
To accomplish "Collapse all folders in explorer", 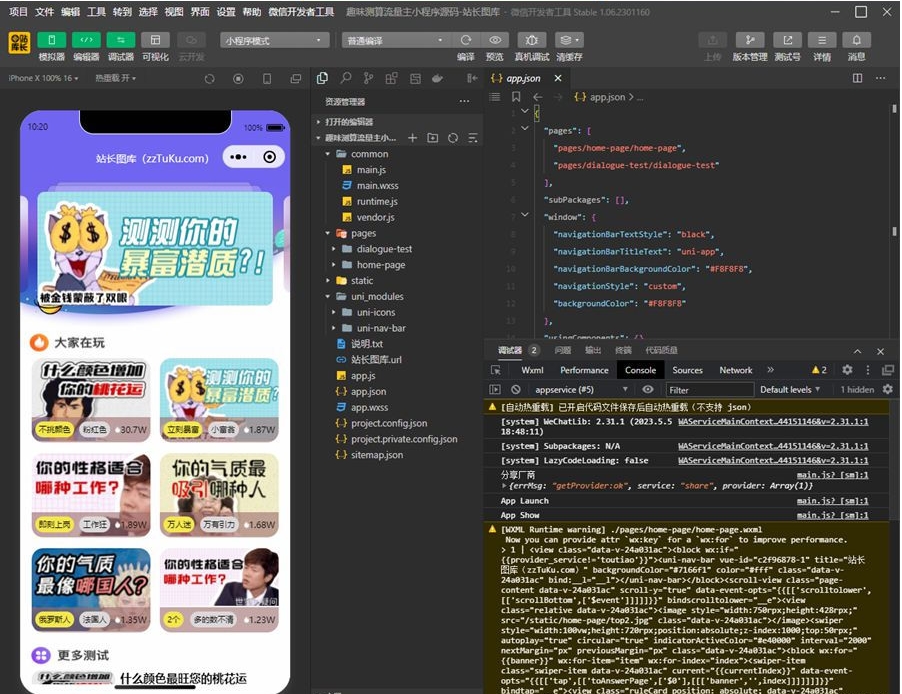I will coord(473,138).
